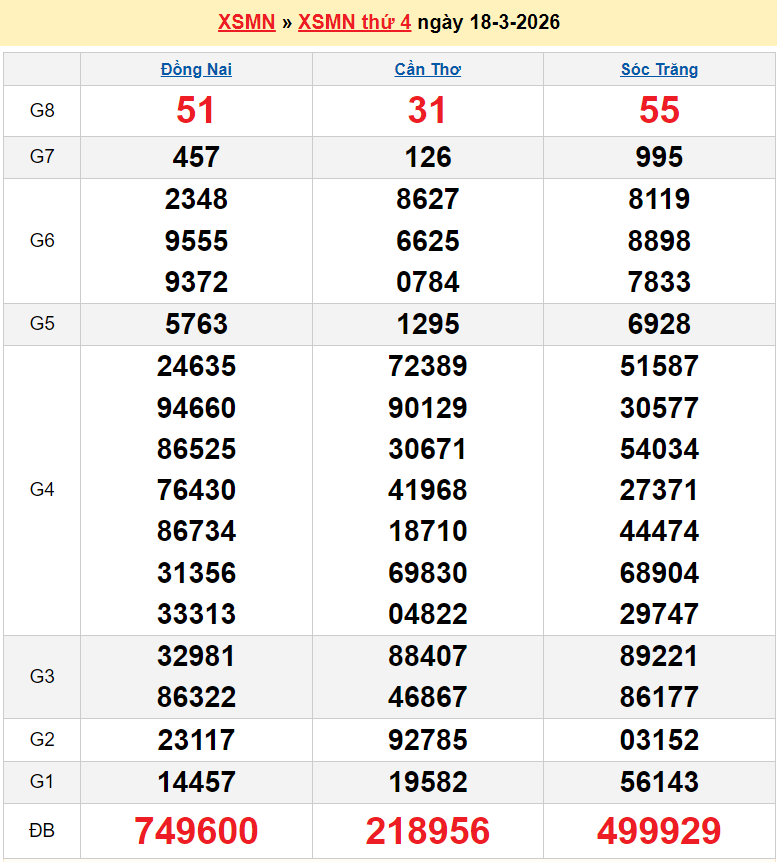Click the G8 row label
This screenshot has width=777, height=862.
[x=42, y=111]
